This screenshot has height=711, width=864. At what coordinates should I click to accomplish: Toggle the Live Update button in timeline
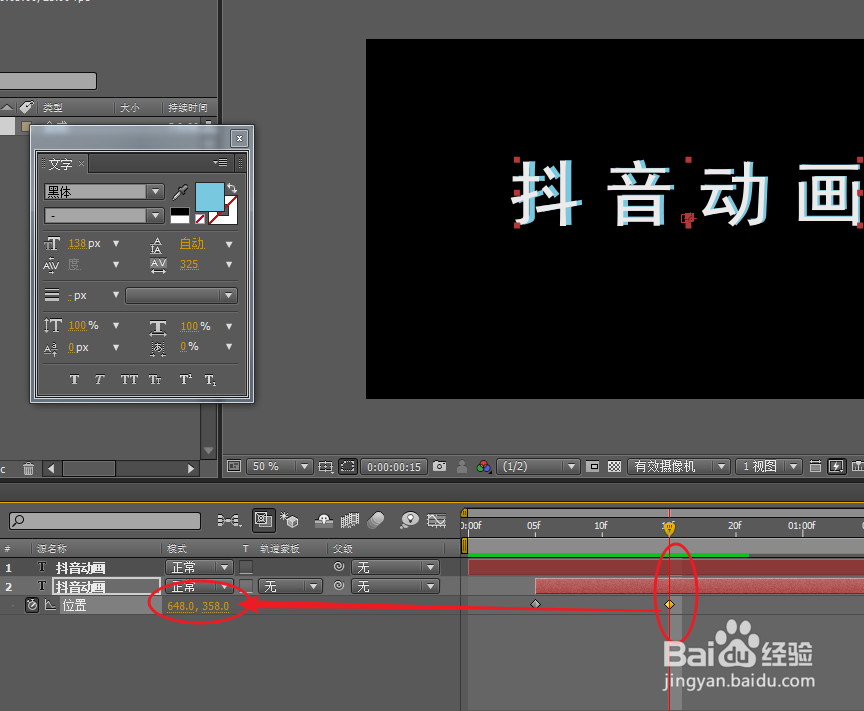point(263,520)
